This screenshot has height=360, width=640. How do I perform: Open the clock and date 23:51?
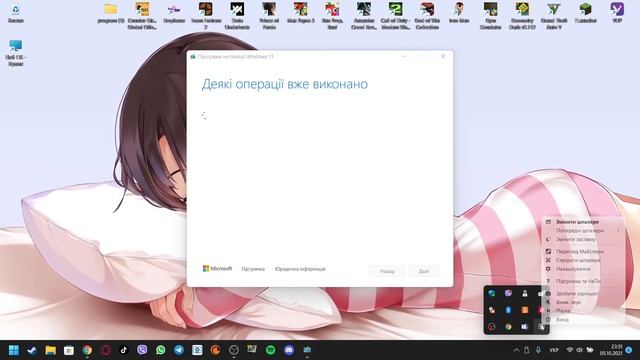coord(611,350)
